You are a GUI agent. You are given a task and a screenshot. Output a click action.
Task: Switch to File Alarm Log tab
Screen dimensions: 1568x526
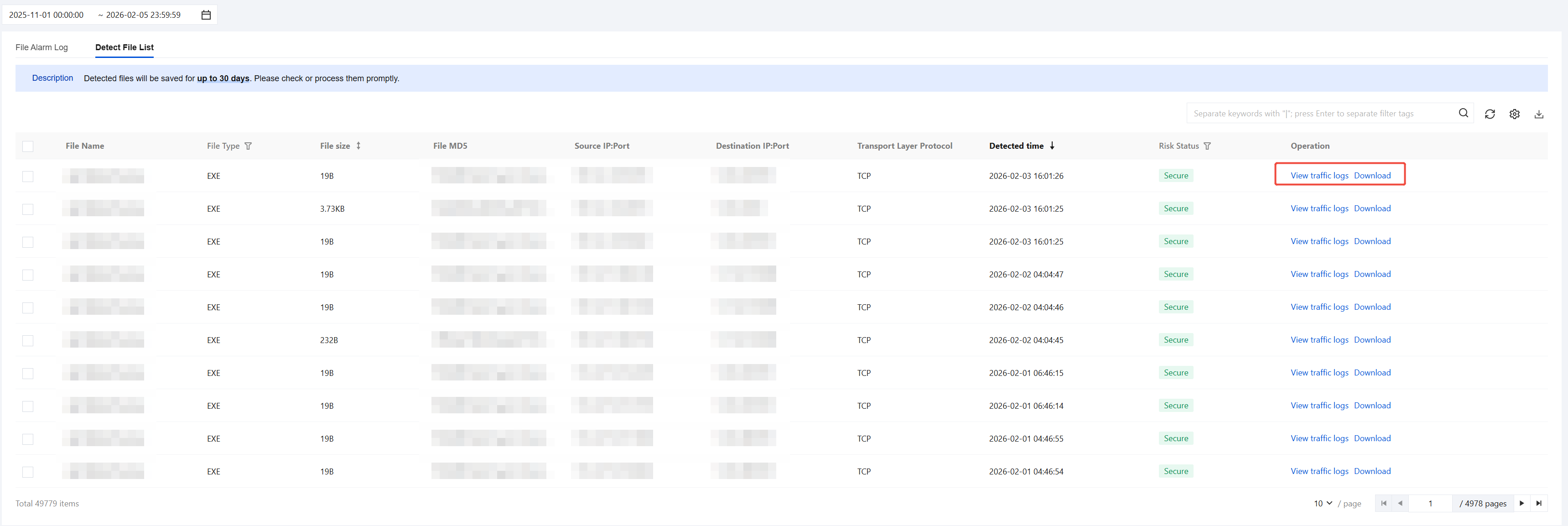click(42, 47)
